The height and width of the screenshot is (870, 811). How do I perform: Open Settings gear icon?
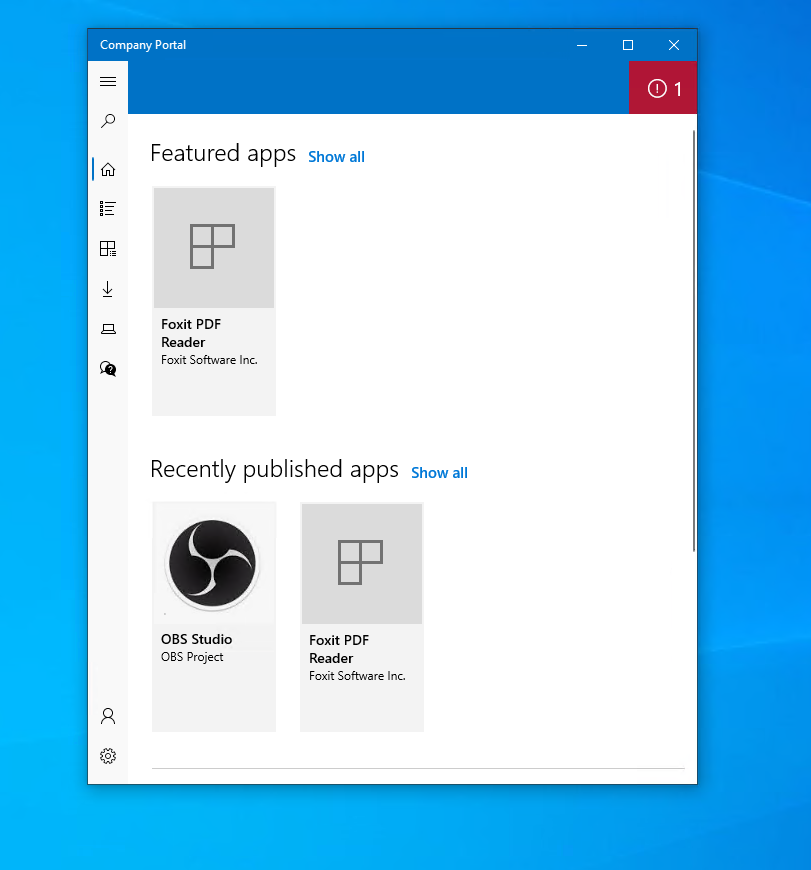[108, 756]
